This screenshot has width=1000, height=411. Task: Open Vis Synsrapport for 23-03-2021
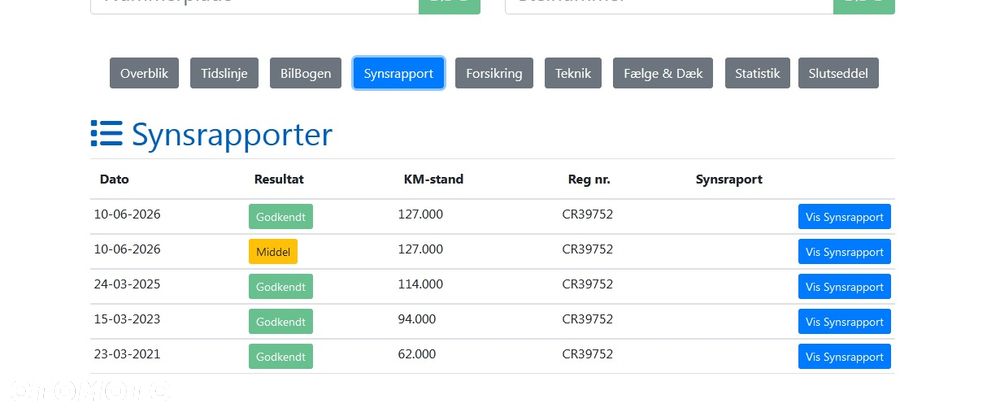844,357
